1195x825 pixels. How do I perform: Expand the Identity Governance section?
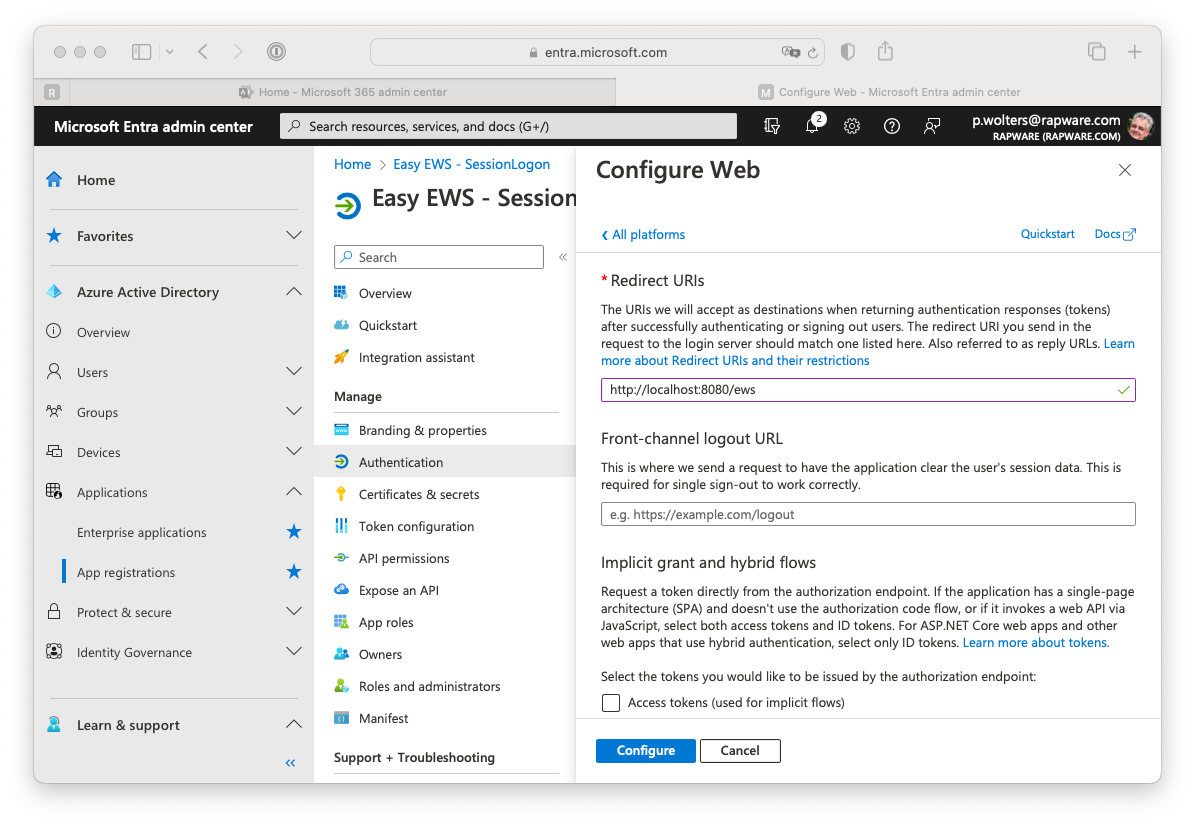pyautogui.click(x=293, y=651)
